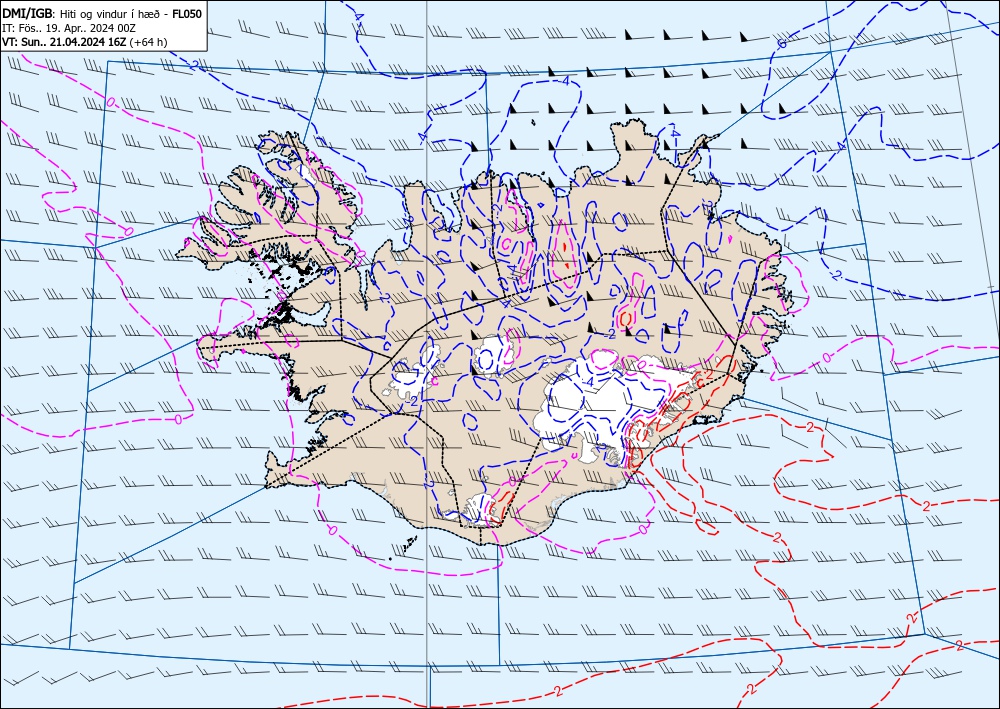Click the IT initial time line 'Fös.. 19. Apr.. 2024 00Z'
The width and height of the screenshot is (1000, 709).
[77, 28]
